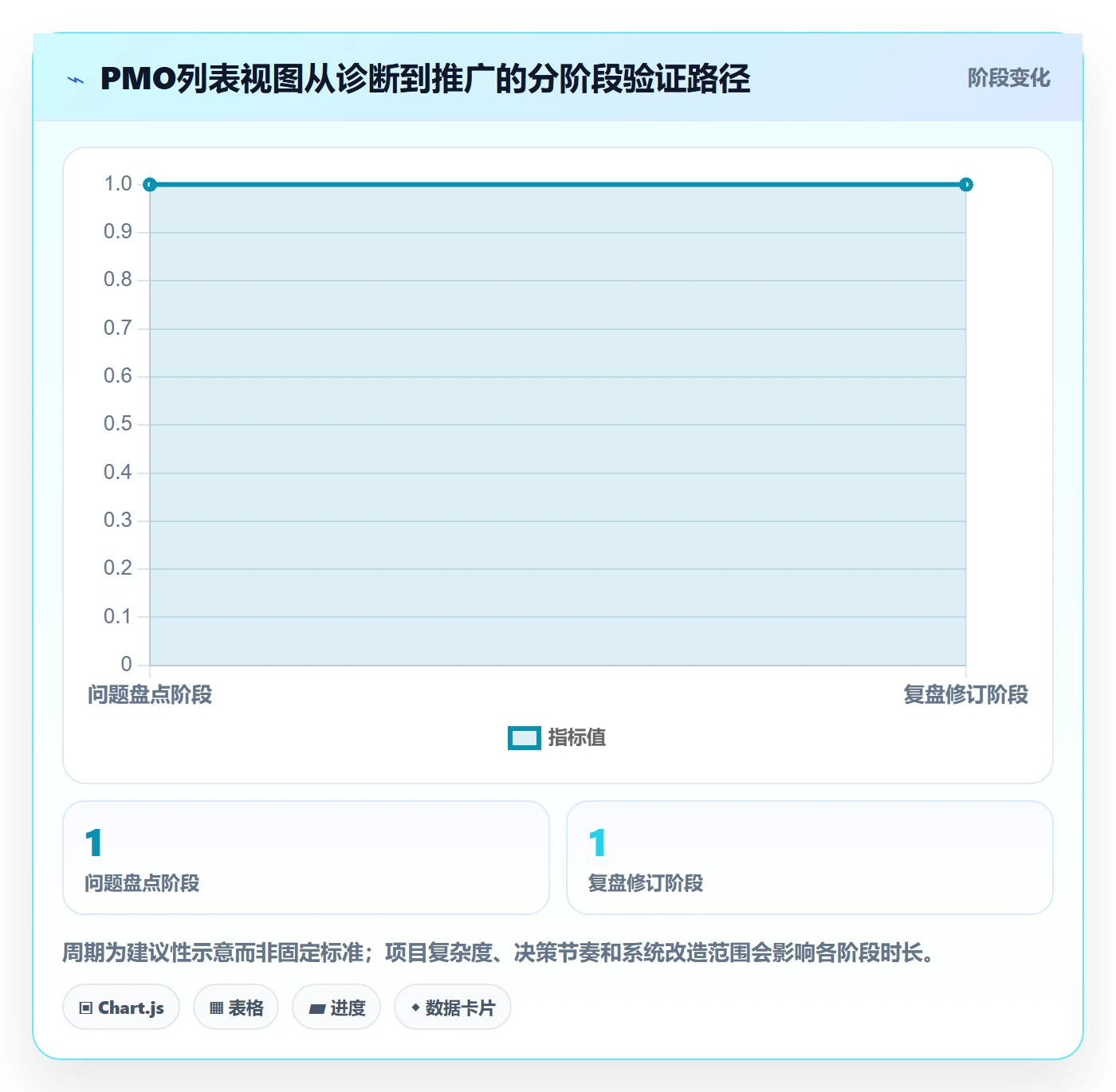Click the 表格 tag chip
The width and height of the screenshot is (1116, 1092).
[x=236, y=1008]
